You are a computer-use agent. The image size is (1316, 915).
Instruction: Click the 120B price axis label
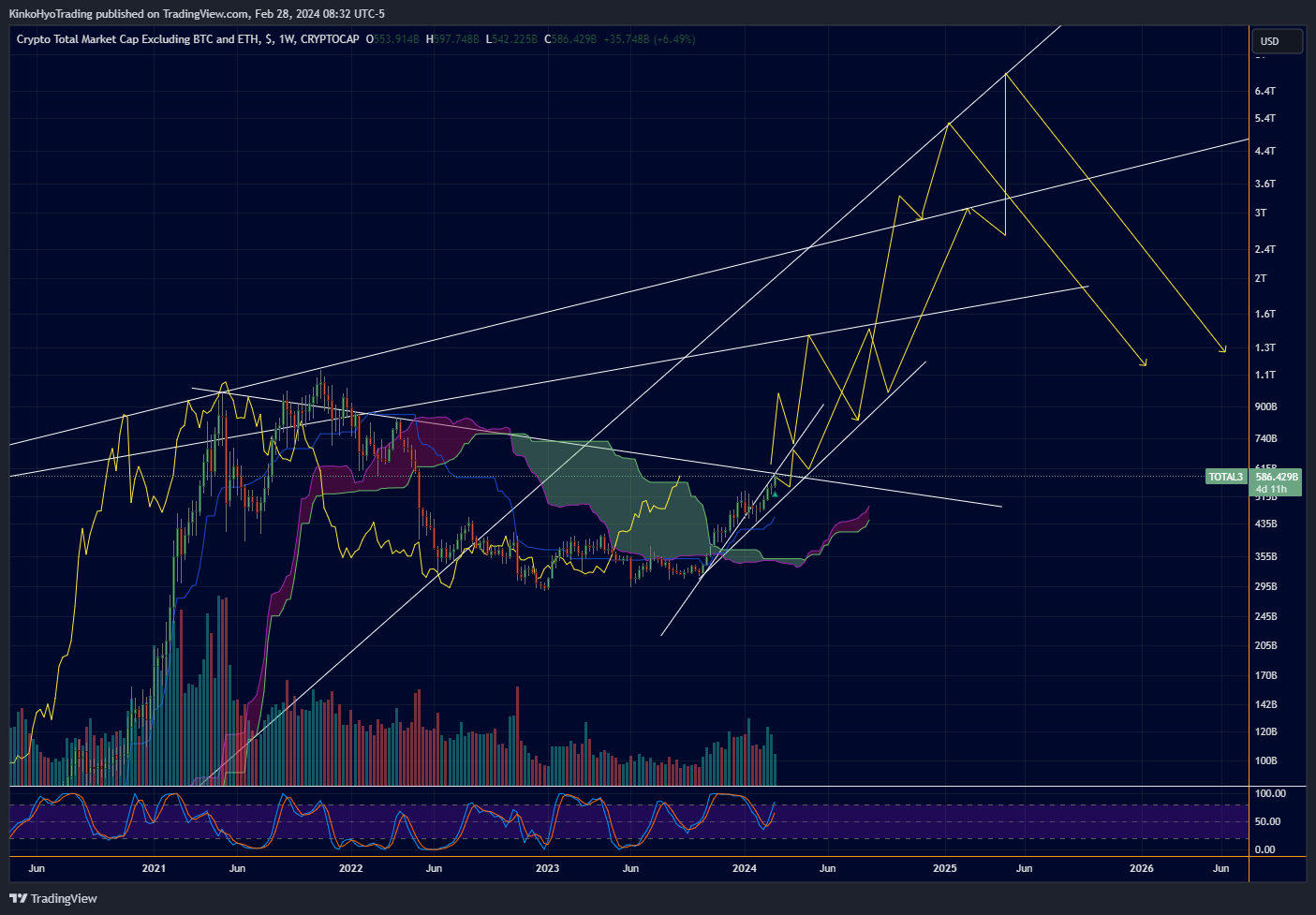(x=1266, y=731)
